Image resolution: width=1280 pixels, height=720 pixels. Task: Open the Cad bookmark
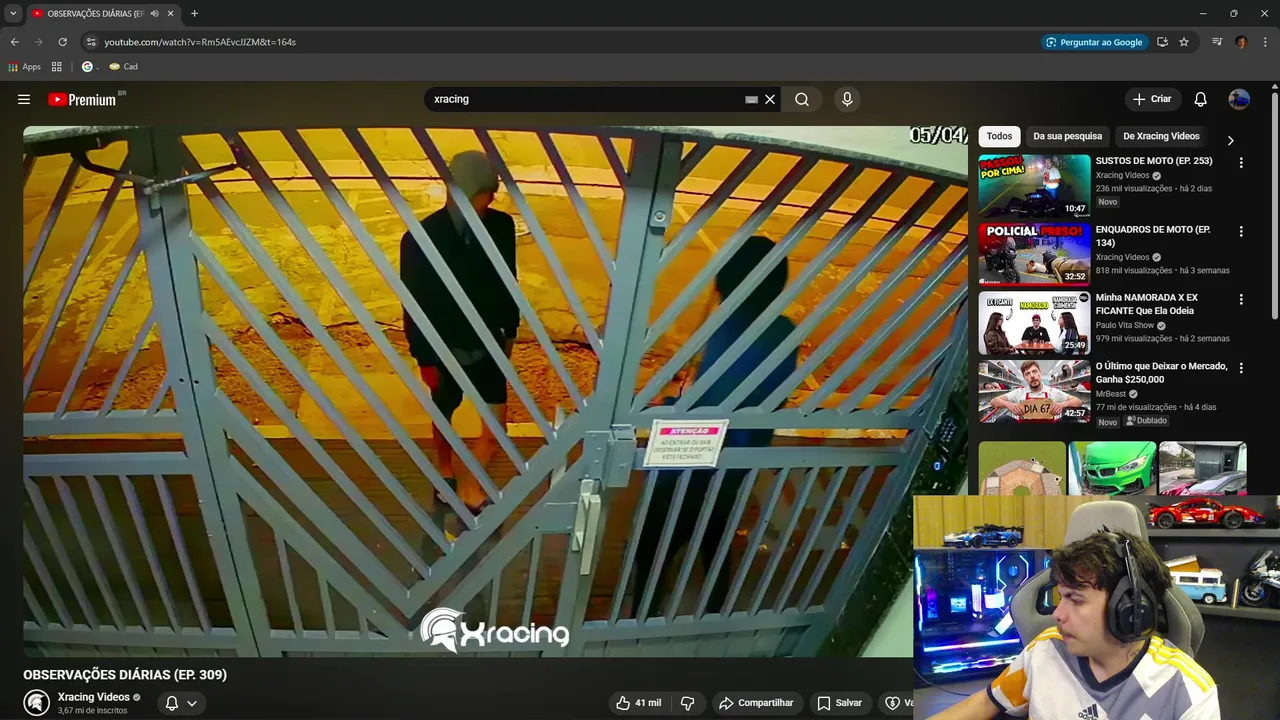[x=123, y=67]
